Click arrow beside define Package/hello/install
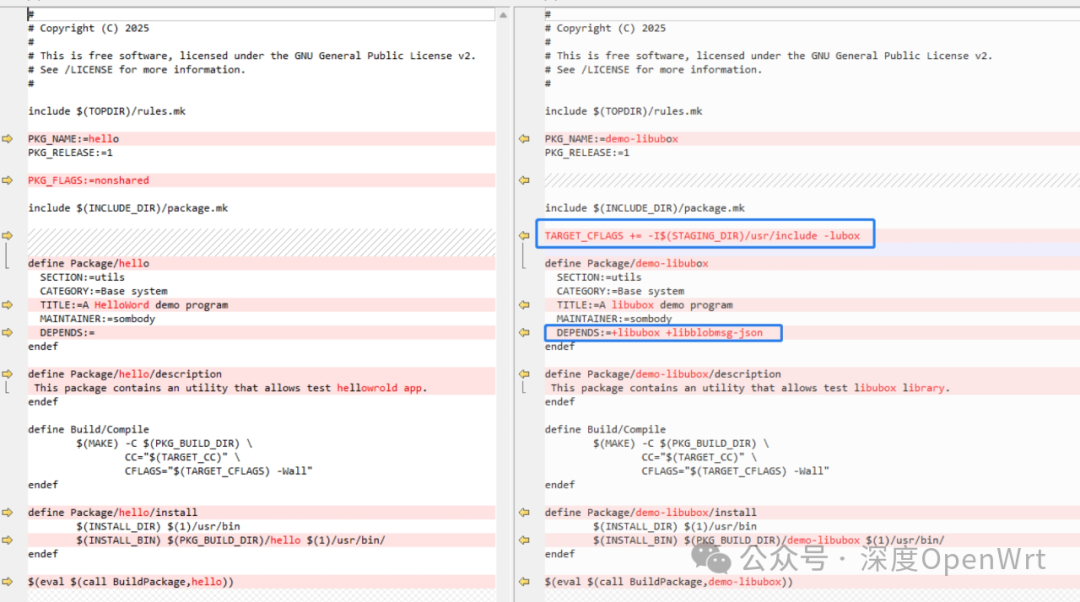The image size is (1080, 602). tap(7, 513)
